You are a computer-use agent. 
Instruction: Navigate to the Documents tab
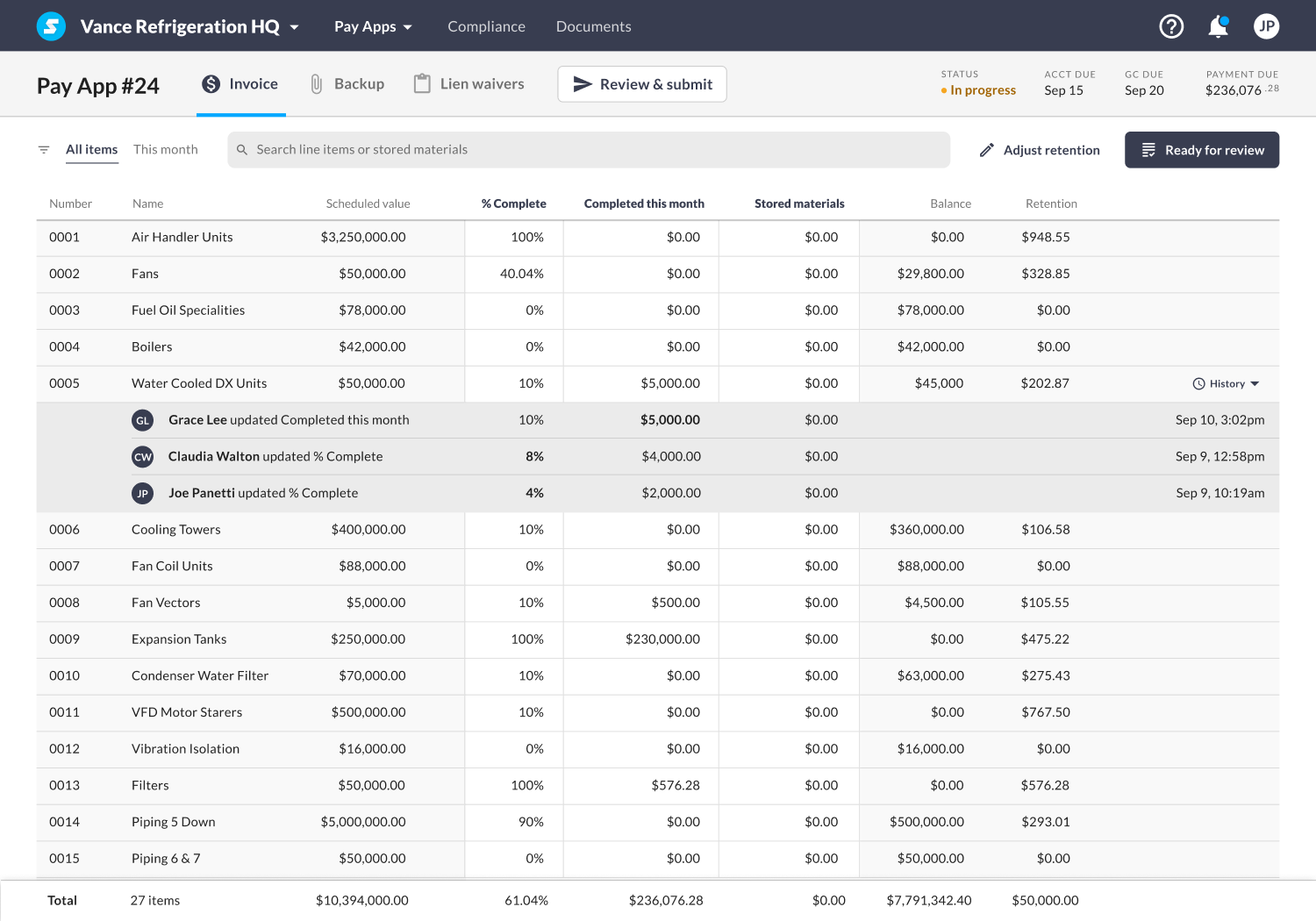(x=593, y=26)
